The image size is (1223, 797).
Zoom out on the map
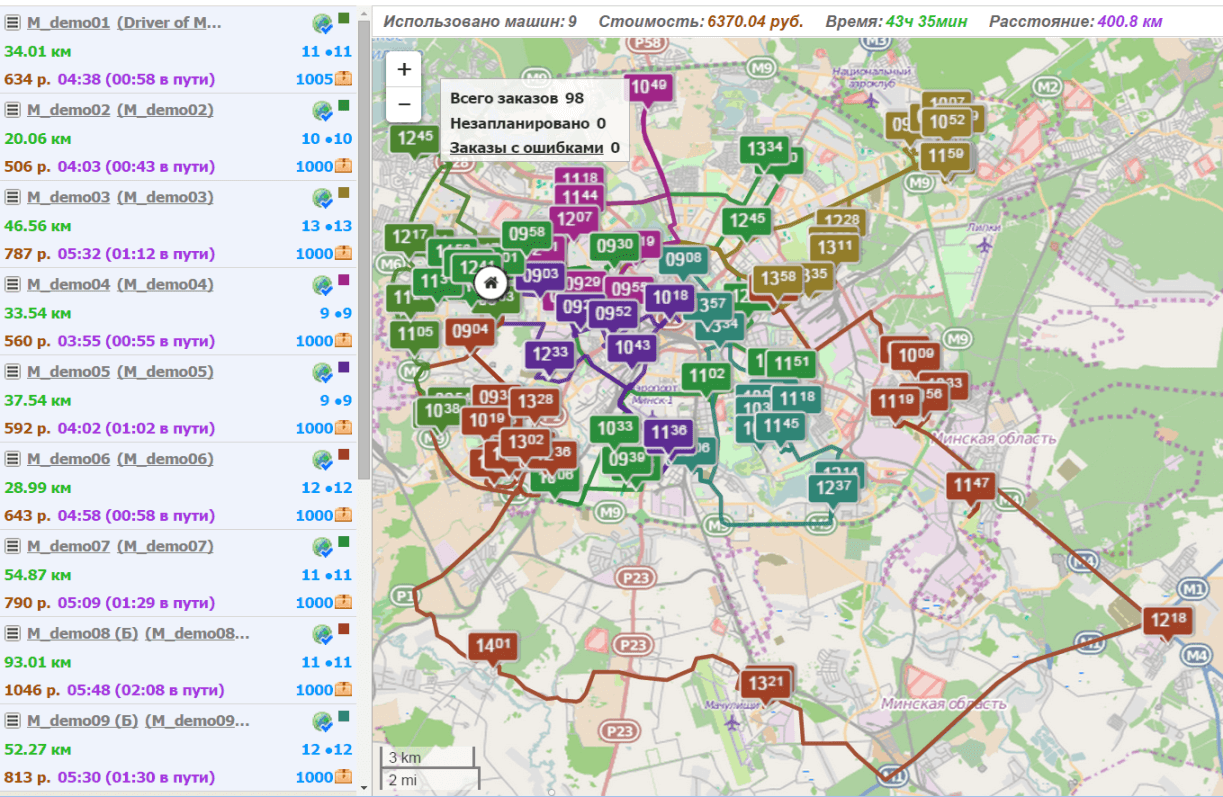[404, 103]
